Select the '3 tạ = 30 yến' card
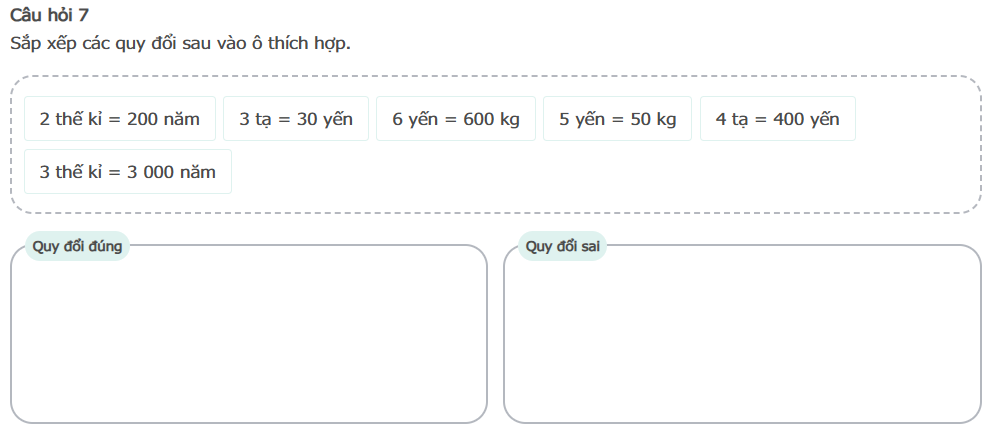Screen dimensions: 989x430 click(x=296, y=119)
